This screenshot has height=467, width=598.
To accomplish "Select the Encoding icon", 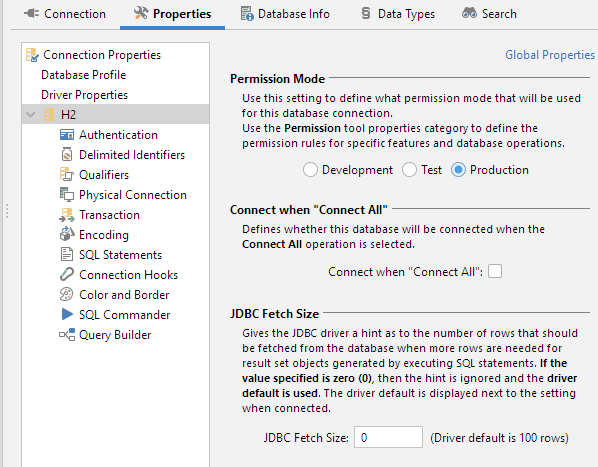I will [67, 235].
